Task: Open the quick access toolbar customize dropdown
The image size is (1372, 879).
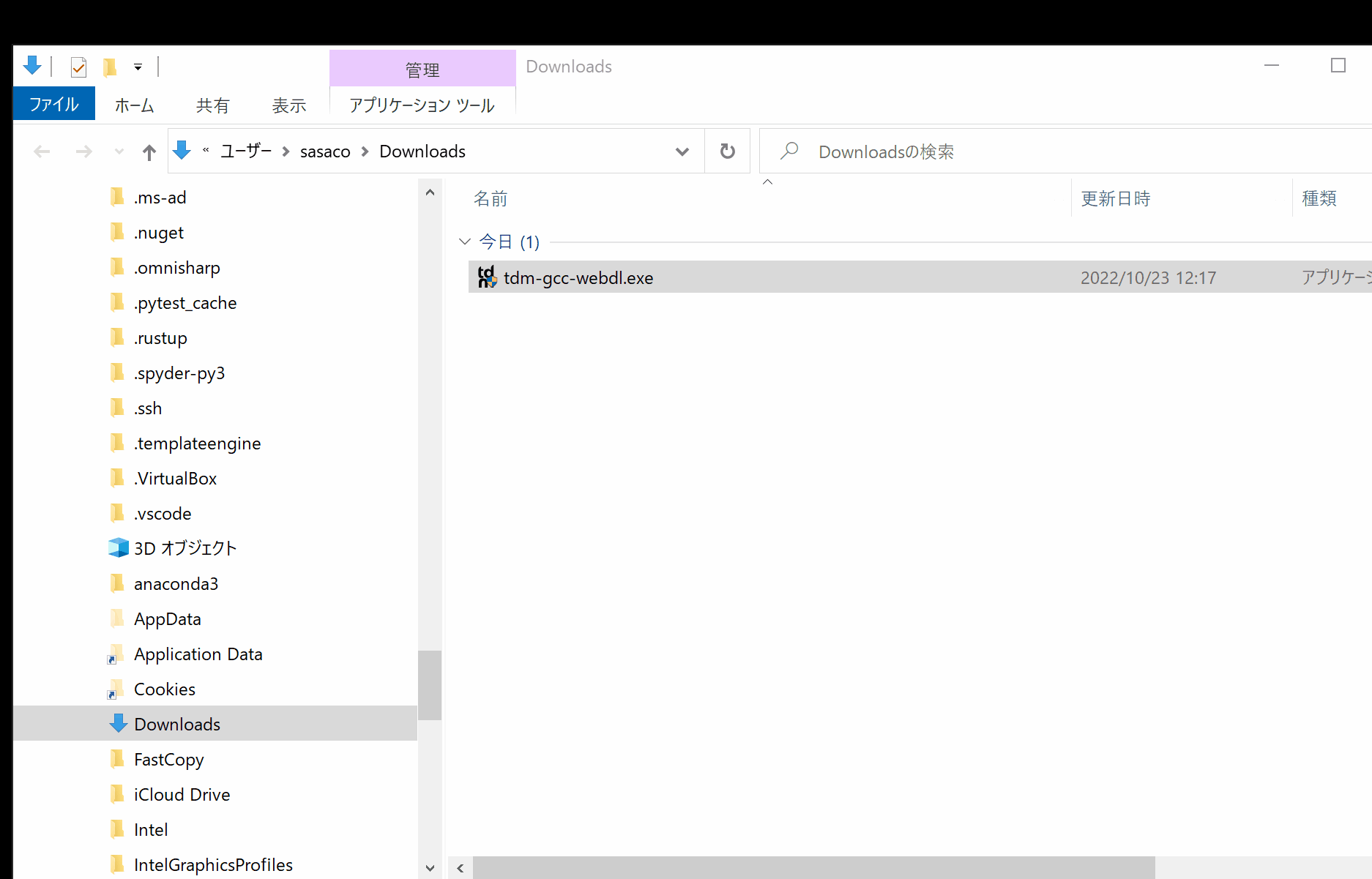Action: [137, 67]
